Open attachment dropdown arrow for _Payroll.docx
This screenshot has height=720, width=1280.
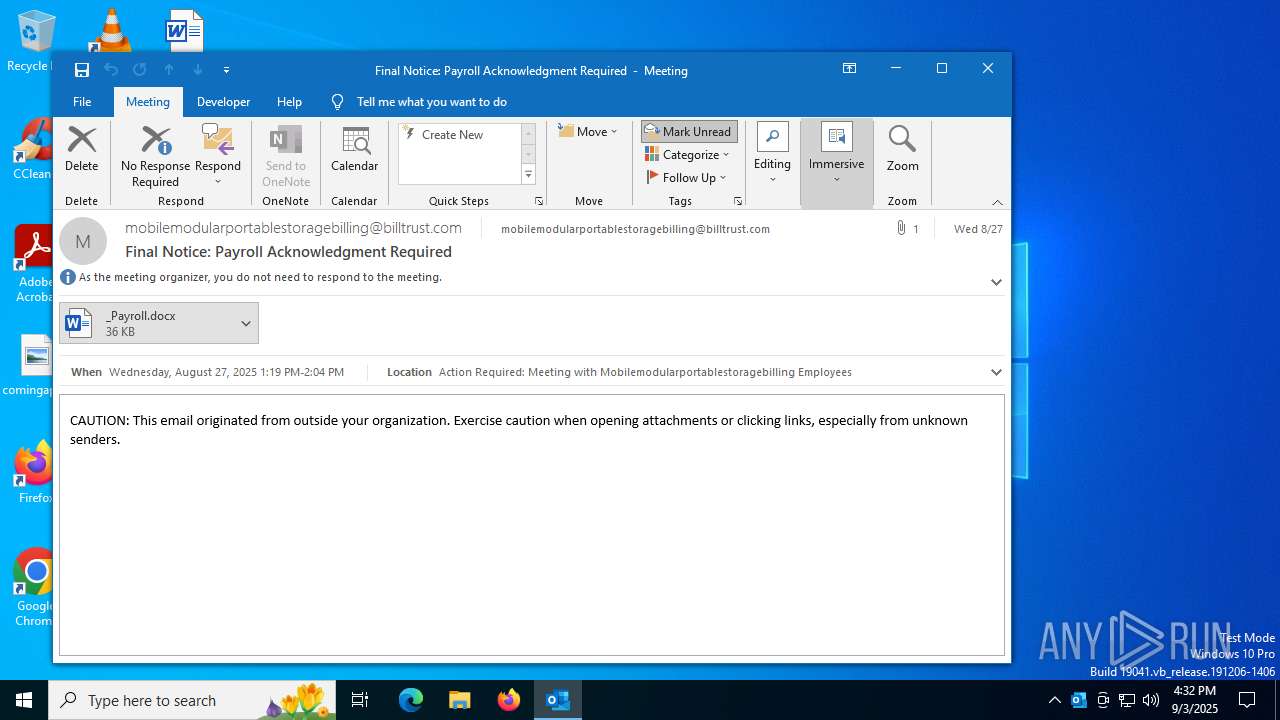(246, 323)
